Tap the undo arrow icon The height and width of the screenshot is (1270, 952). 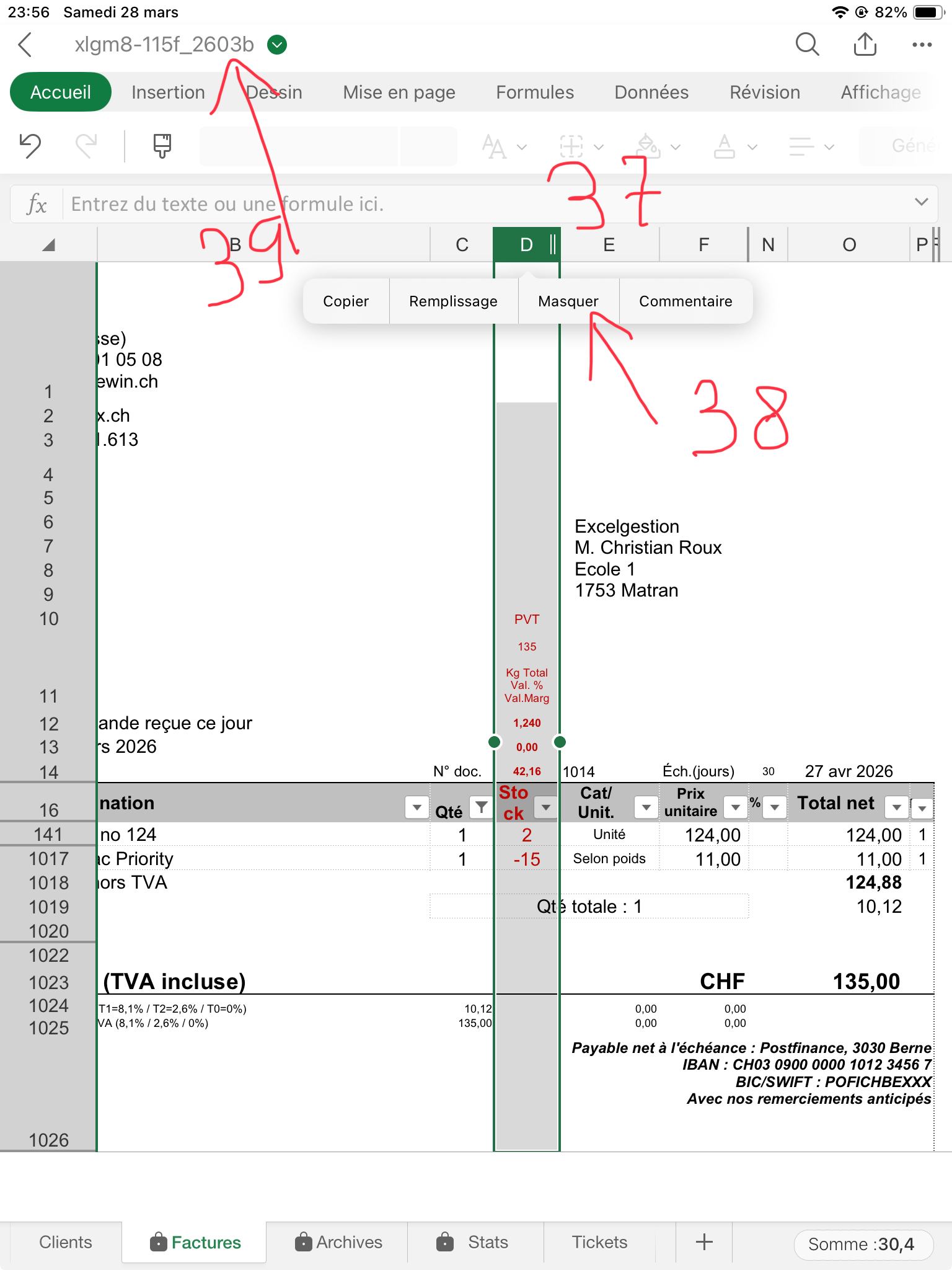tap(30, 146)
